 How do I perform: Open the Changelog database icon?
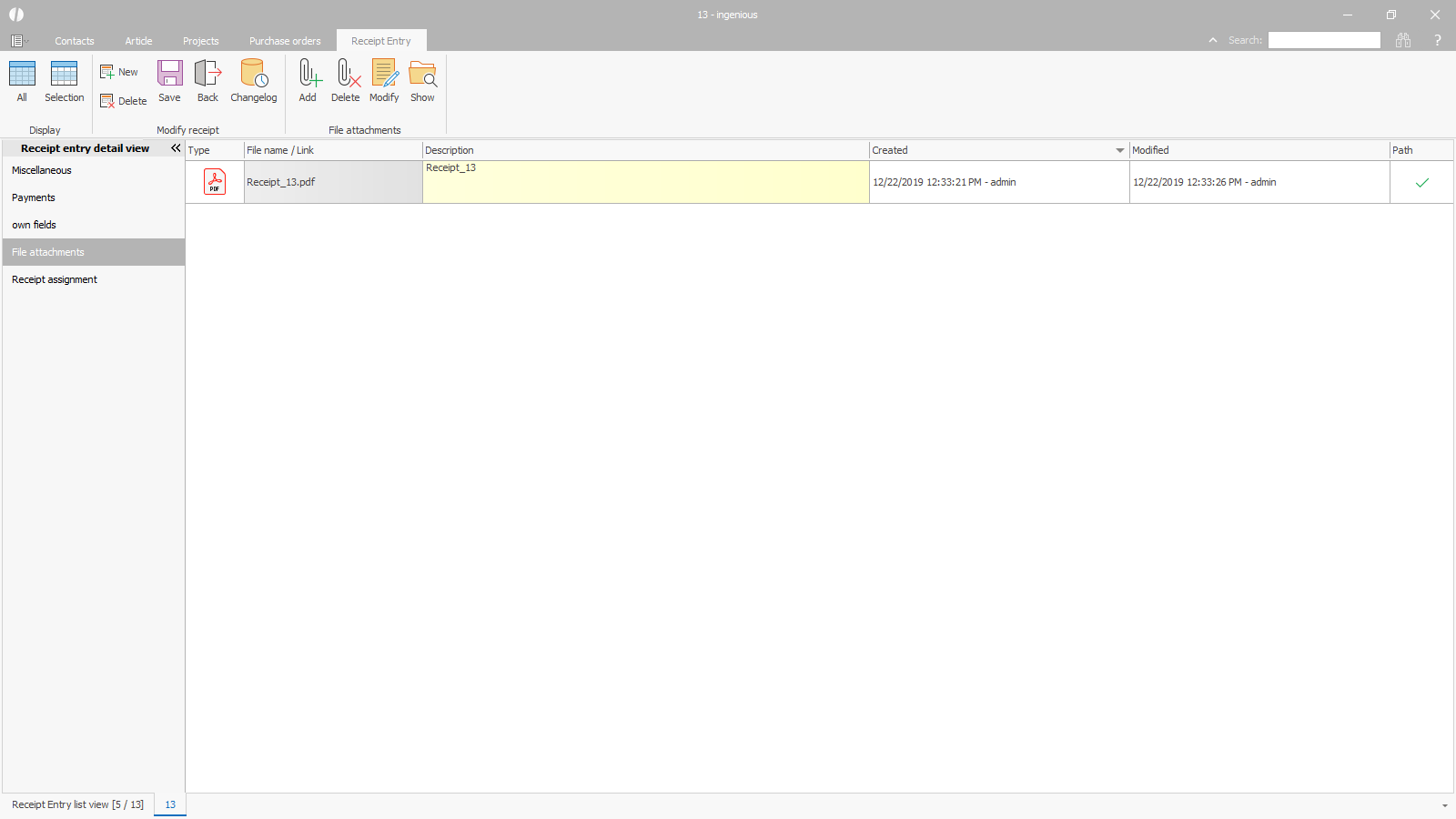253,75
